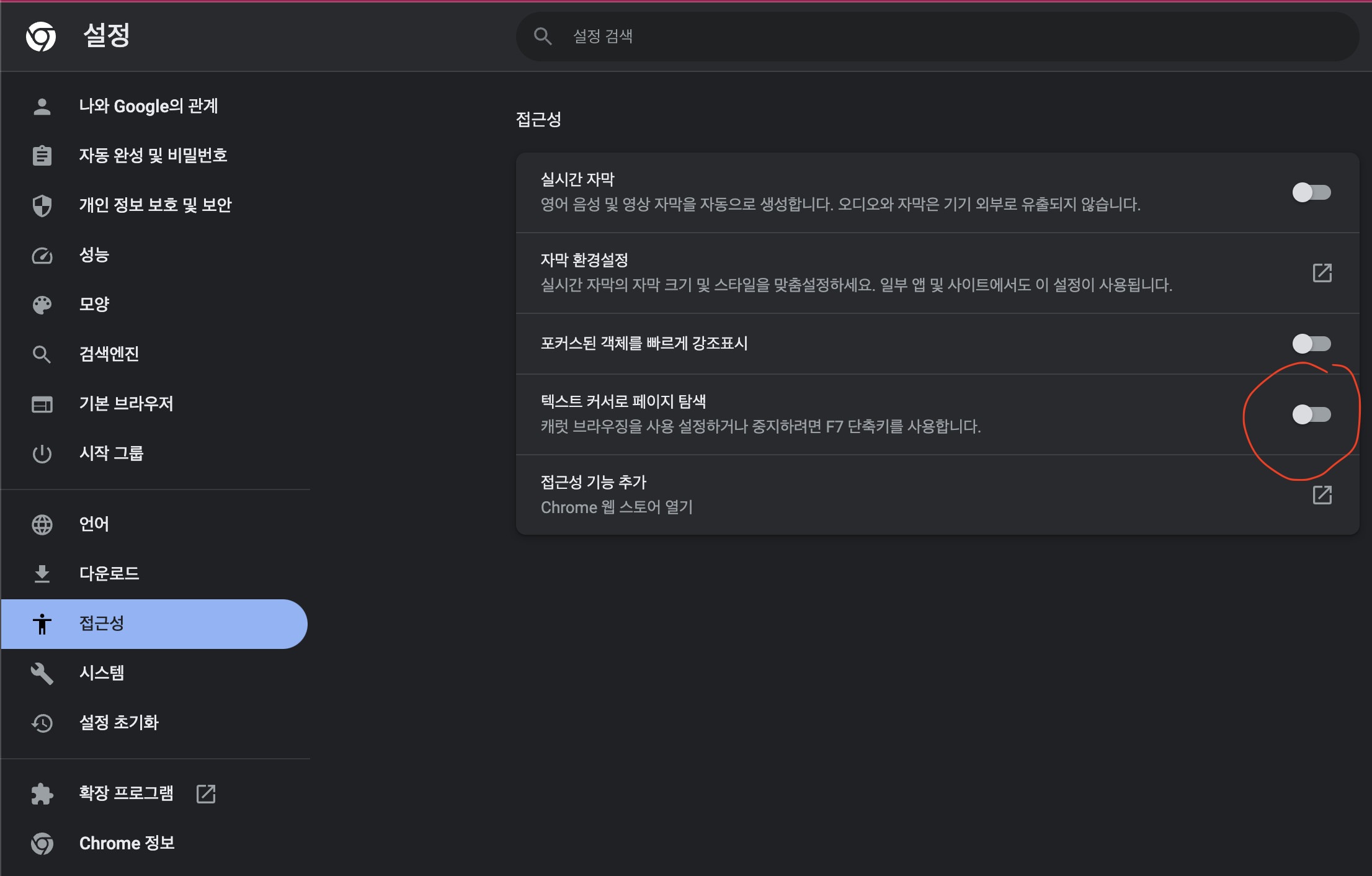The width and height of the screenshot is (1372, 876).
Task: Enable the 실시간 자막 toggle
Action: pos(1311,192)
